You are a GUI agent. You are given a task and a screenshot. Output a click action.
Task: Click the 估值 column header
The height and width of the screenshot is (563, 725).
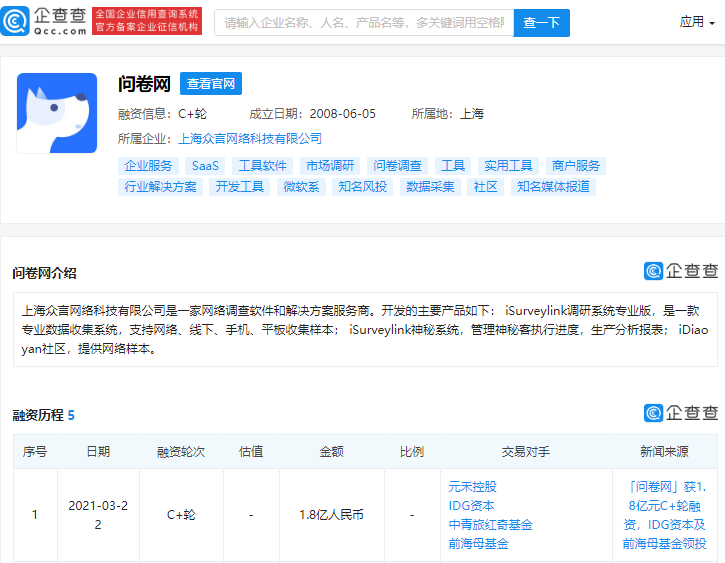point(251,452)
